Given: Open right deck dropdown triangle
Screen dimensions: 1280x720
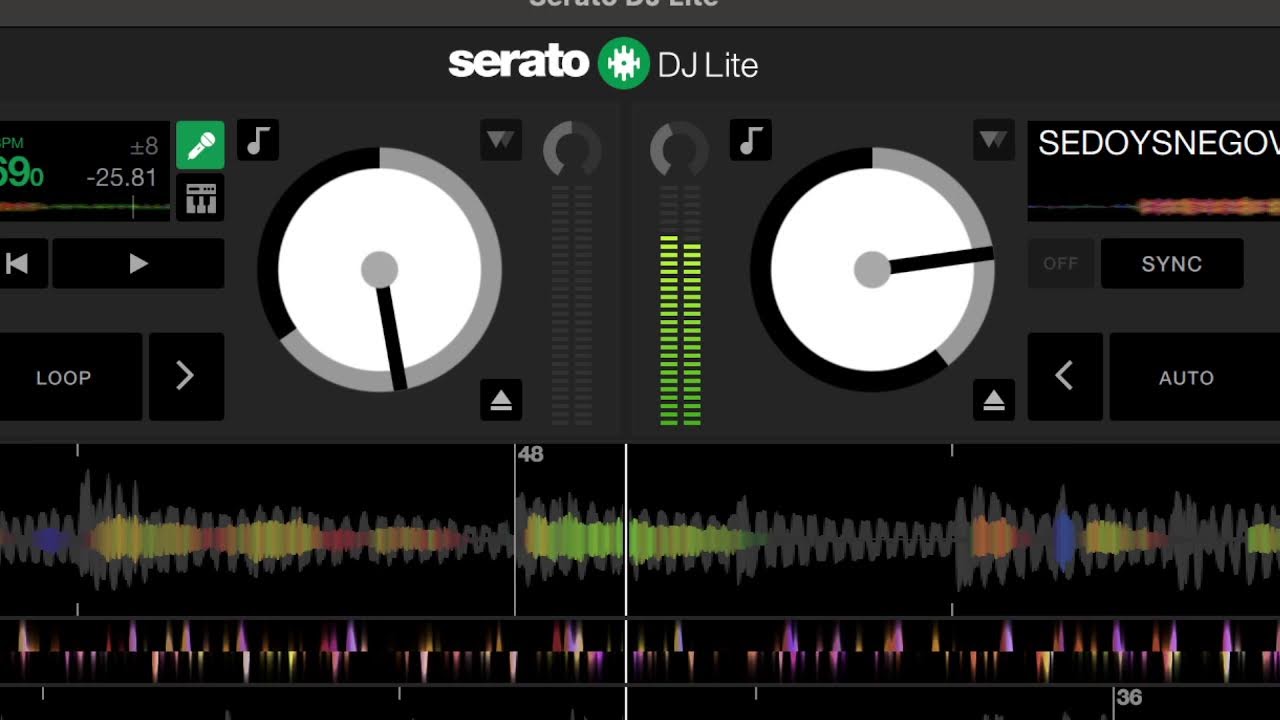Looking at the screenshot, I should click(x=993, y=140).
